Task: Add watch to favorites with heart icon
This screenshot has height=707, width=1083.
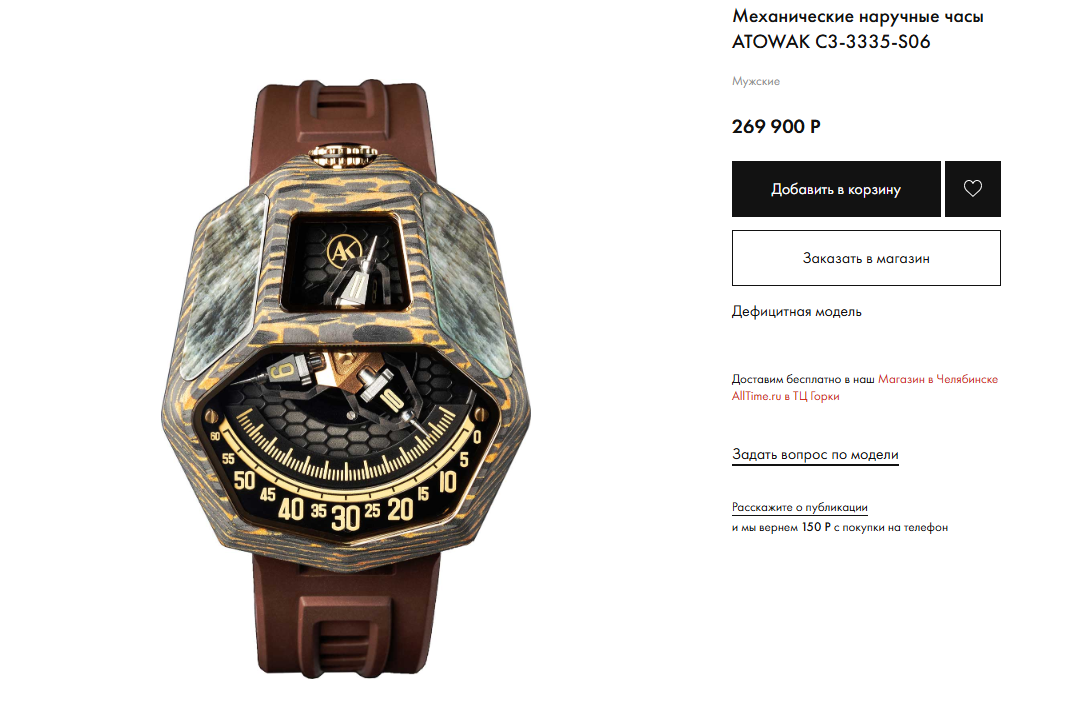Action: coord(972,188)
